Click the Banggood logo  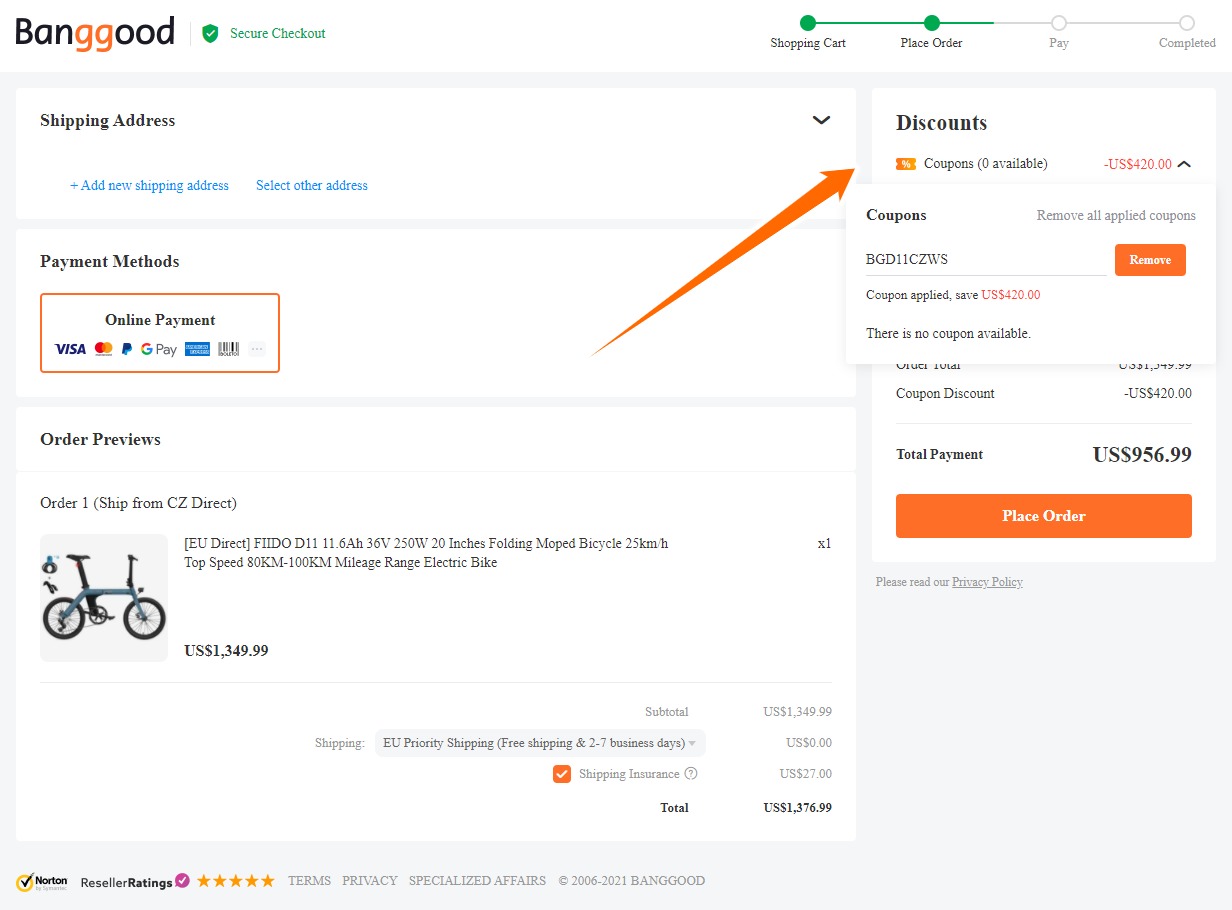pos(95,33)
